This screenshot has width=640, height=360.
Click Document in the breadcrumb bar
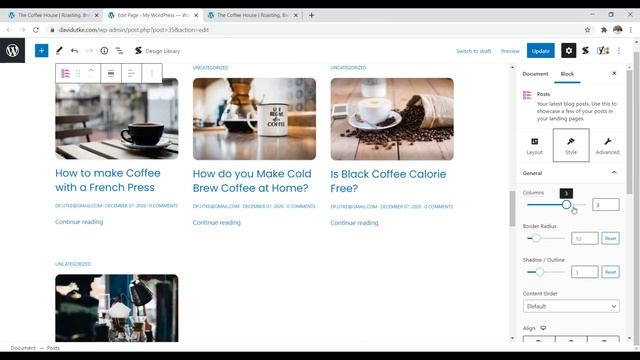click(23, 348)
